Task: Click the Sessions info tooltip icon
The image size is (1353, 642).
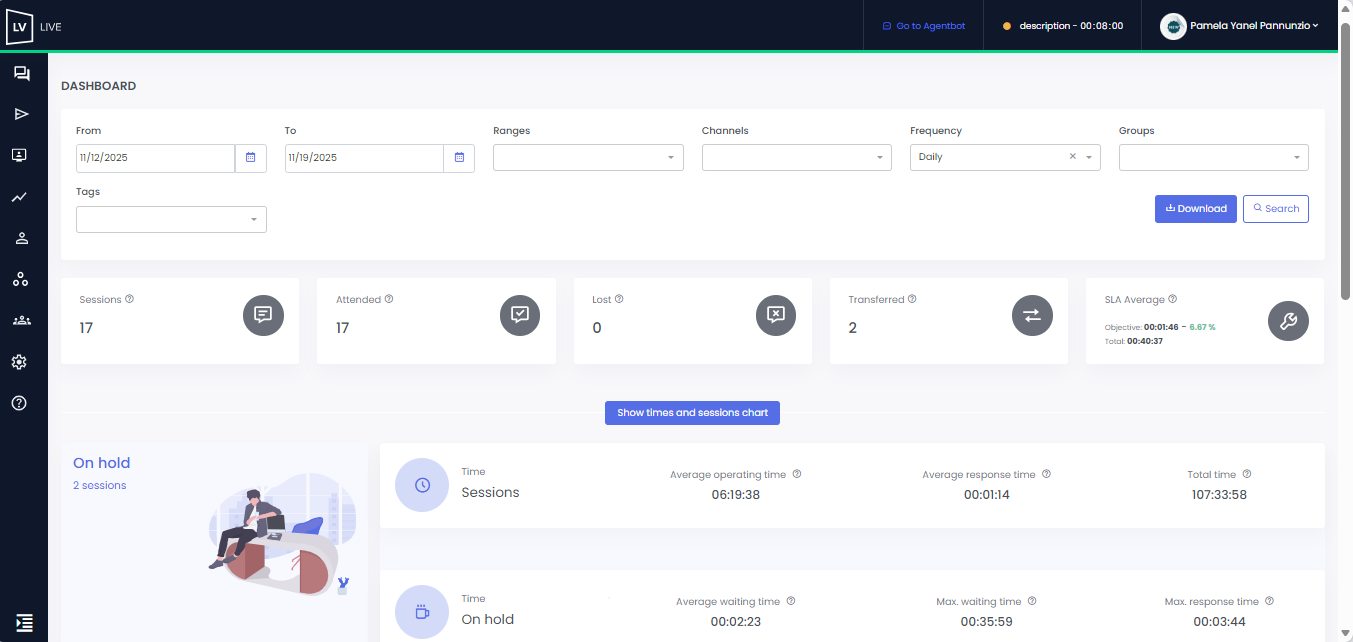Action: point(130,299)
